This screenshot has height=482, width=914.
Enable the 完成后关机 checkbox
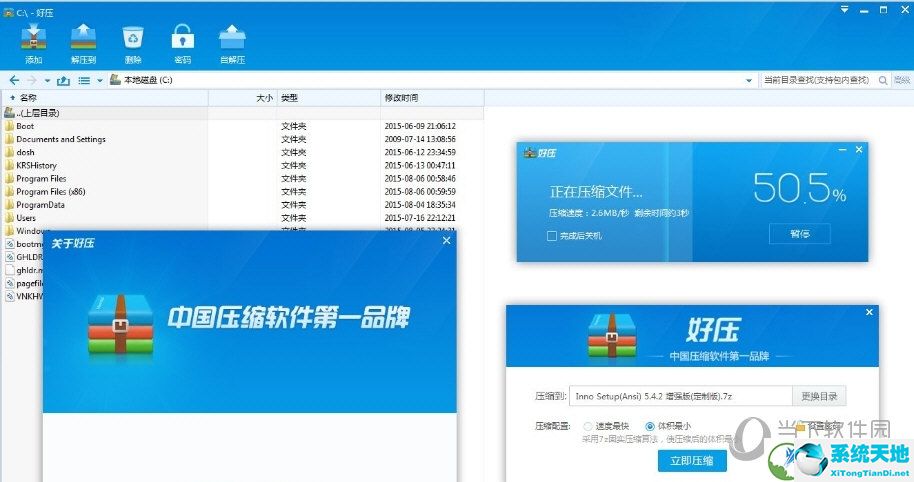[551, 235]
